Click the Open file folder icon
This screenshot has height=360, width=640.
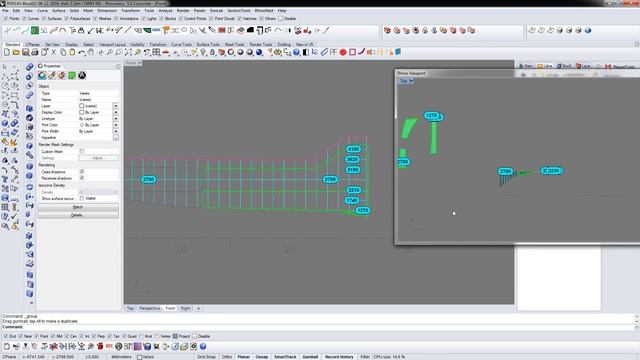16,52
